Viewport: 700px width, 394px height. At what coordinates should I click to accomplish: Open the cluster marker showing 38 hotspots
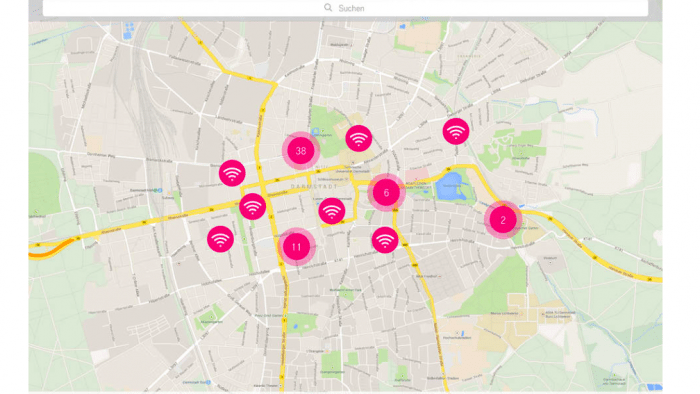301,151
